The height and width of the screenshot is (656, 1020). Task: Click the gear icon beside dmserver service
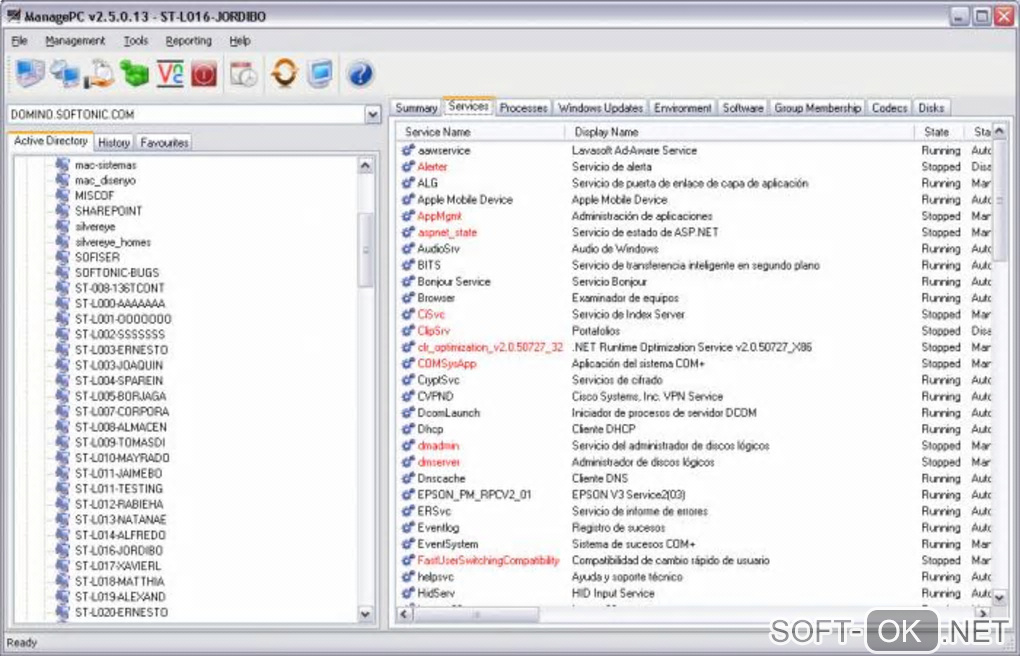pyautogui.click(x=408, y=462)
